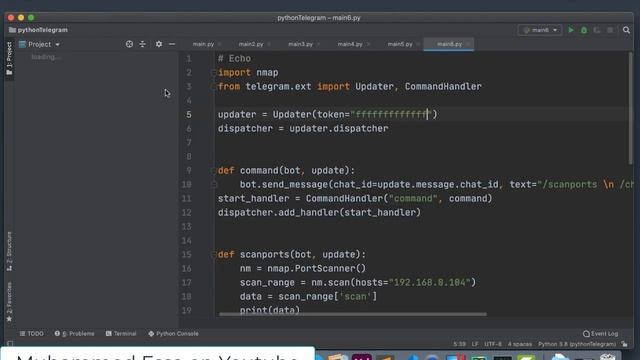Expand the Project view selector dropdown

pos(40,44)
